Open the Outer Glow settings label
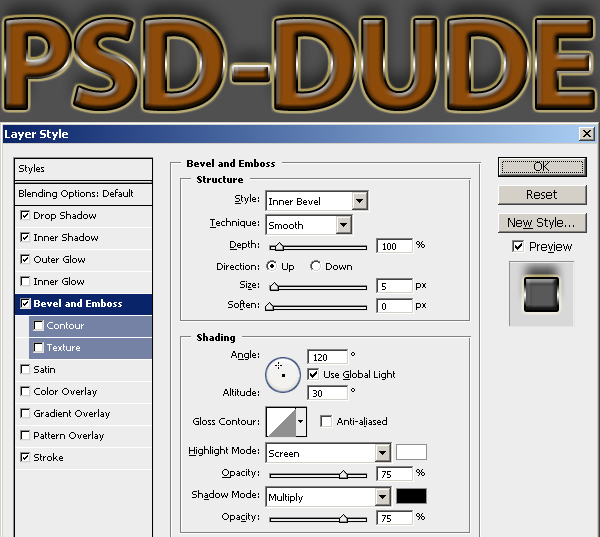 tap(59, 260)
